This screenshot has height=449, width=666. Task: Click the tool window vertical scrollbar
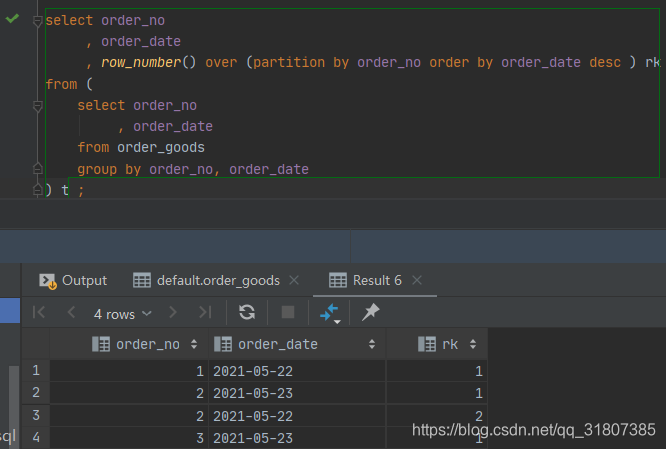14,407
